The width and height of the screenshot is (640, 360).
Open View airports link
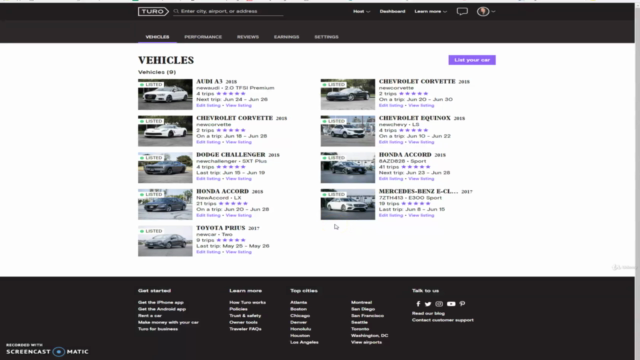coord(367,342)
